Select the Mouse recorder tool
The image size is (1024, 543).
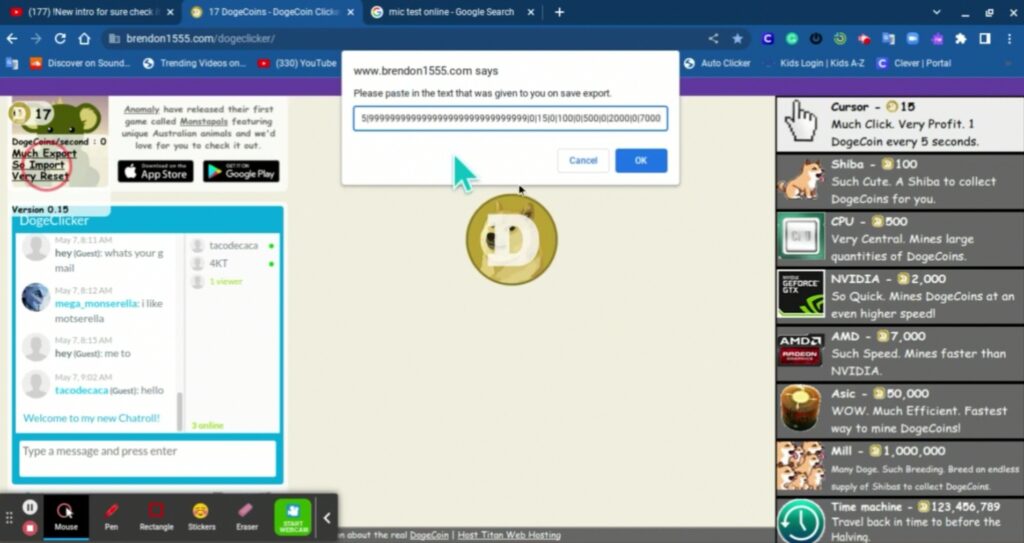click(x=65, y=516)
